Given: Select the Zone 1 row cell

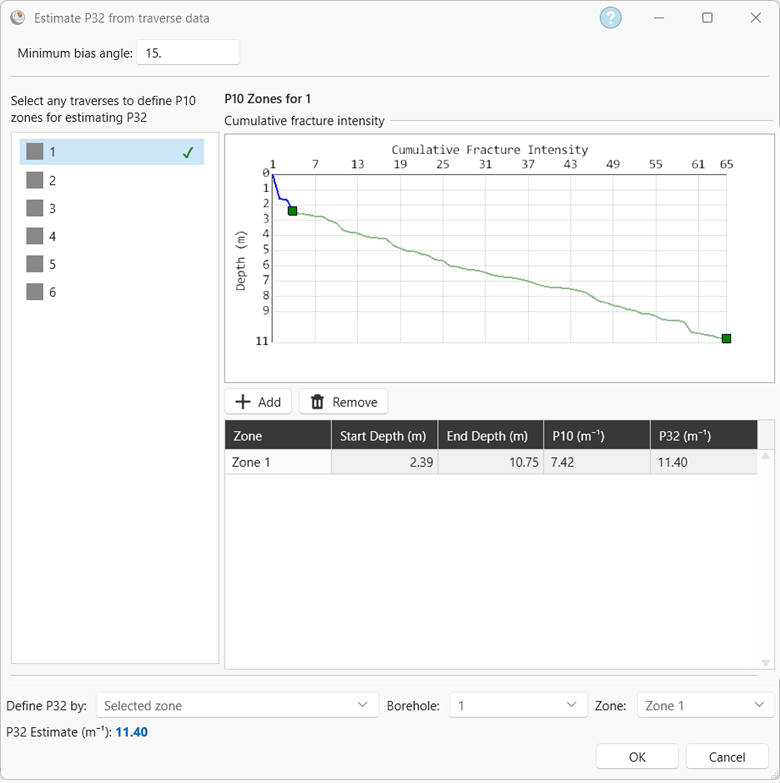Looking at the screenshot, I should (278, 462).
